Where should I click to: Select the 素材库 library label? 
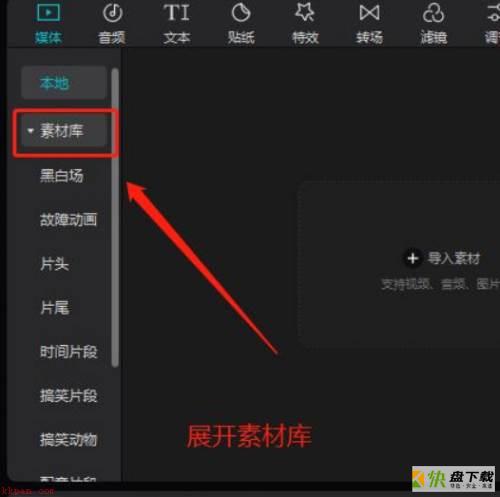tap(62, 131)
